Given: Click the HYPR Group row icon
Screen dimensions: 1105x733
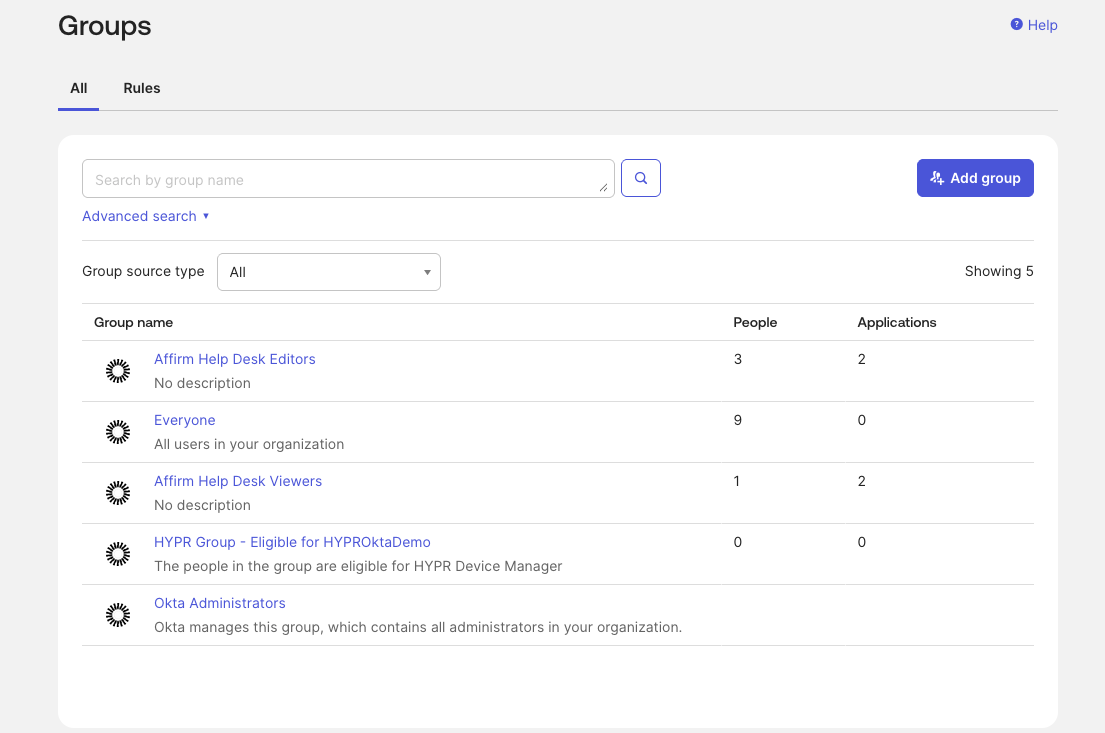Looking at the screenshot, I should tap(118, 554).
